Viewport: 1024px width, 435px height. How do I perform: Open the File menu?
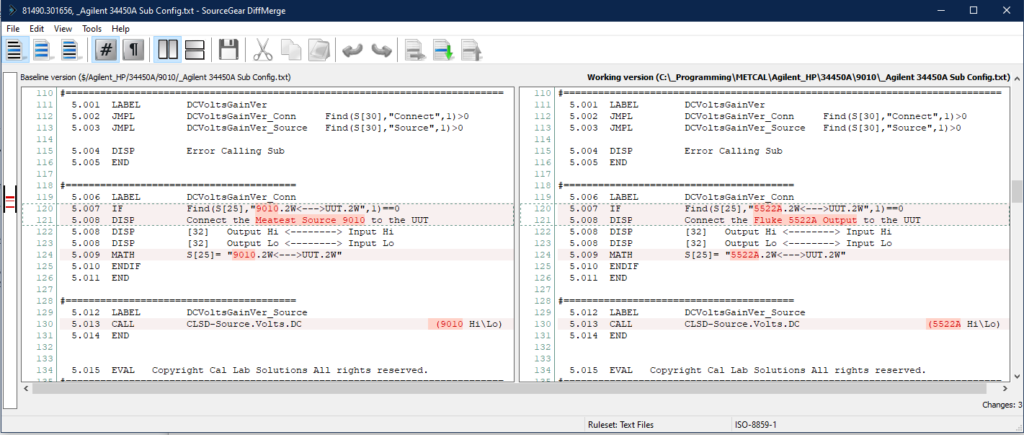pos(13,29)
